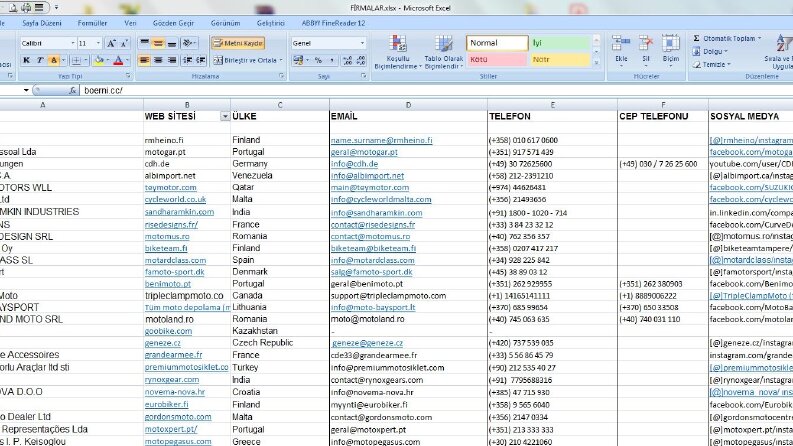Open the WEB SİTESİ filter dropdown
Viewport: 793px width, 446px height.
point(225,117)
